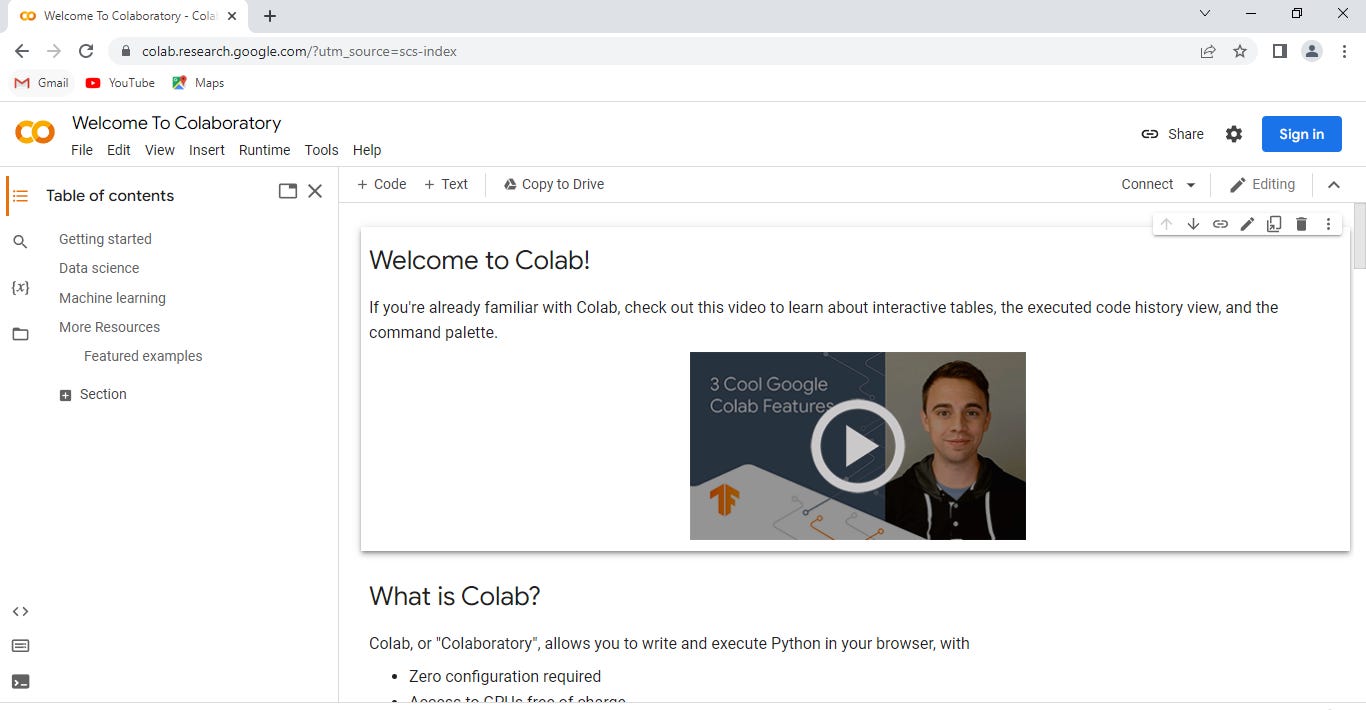This screenshot has height=710, width=1366.
Task: Click the Connect button
Action: tap(1147, 184)
